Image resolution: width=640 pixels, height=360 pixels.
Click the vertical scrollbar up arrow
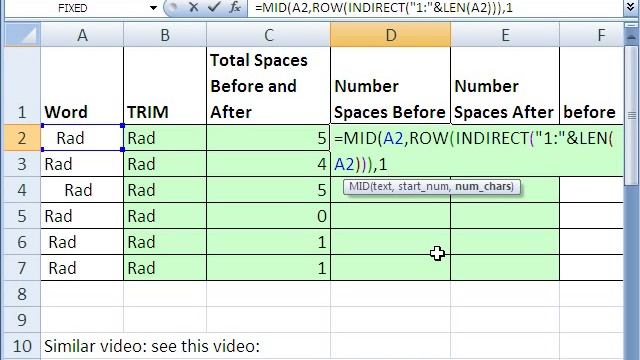[631, 38]
